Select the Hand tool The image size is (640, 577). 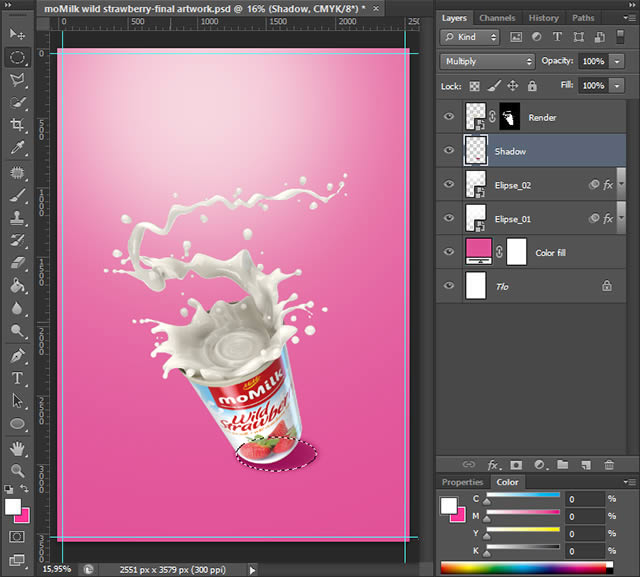(17, 449)
